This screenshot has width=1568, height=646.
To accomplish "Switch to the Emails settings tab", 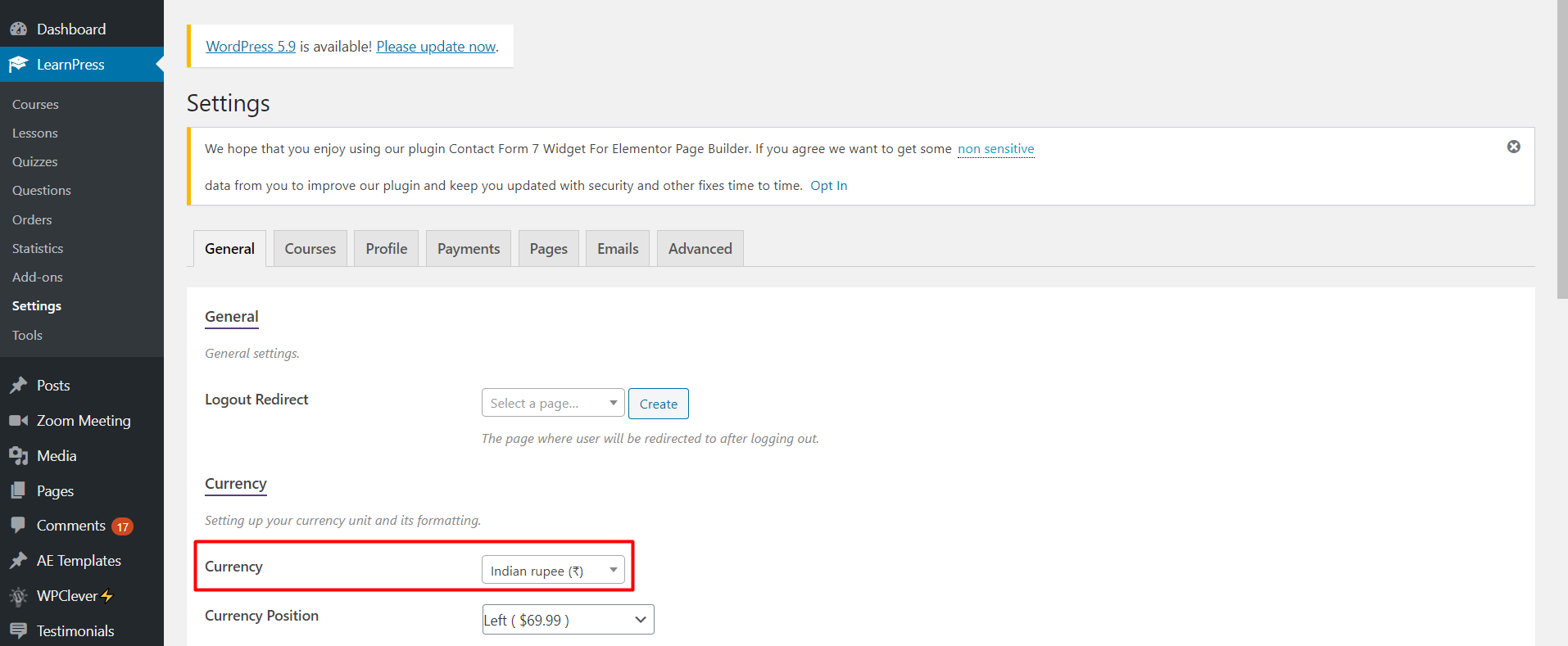I will tap(618, 248).
